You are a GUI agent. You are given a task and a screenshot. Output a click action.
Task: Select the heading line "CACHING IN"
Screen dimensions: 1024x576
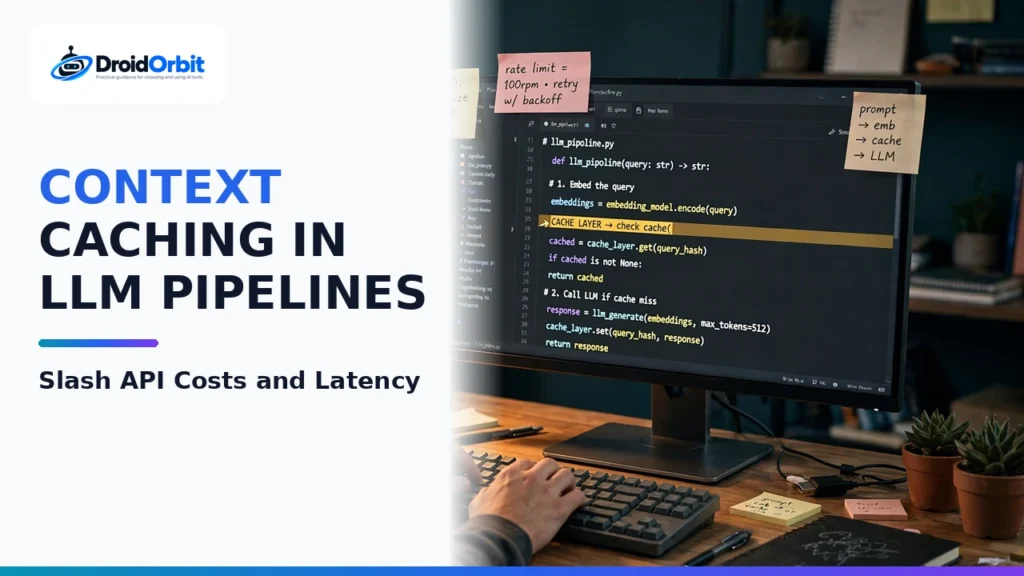tap(193, 239)
